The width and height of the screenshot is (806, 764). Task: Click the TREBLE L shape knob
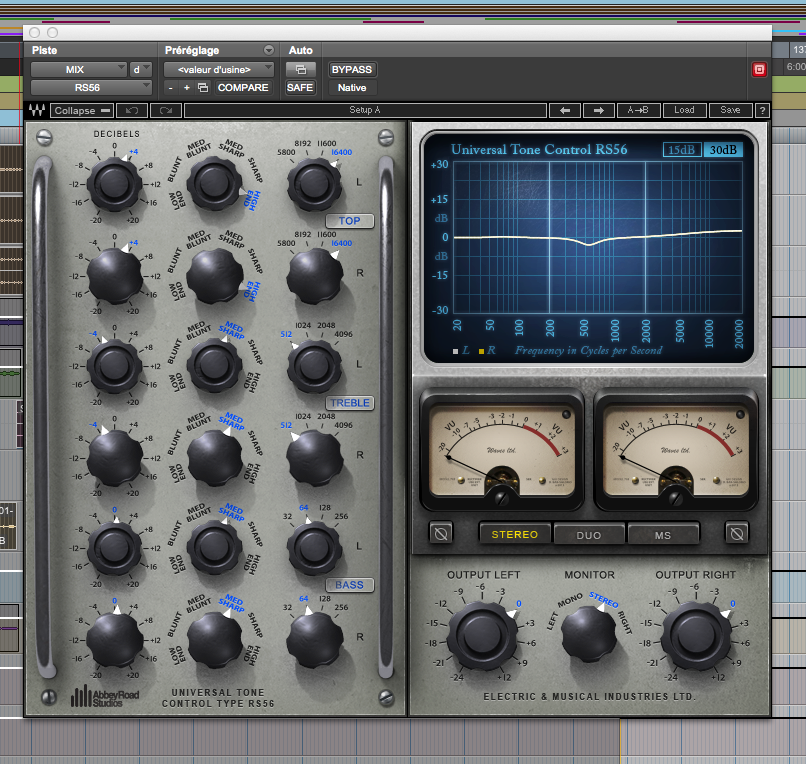(214, 366)
